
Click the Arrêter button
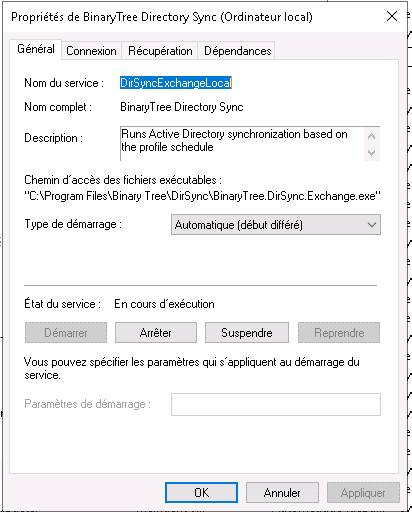click(156, 332)
